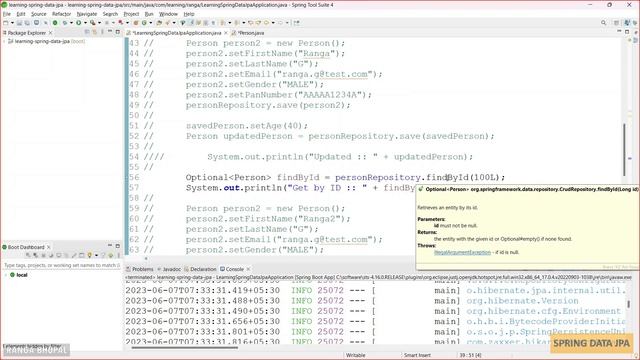
Task: Close the LearningSpringDataJpaApplication.java tab
Action: point(226,33)
